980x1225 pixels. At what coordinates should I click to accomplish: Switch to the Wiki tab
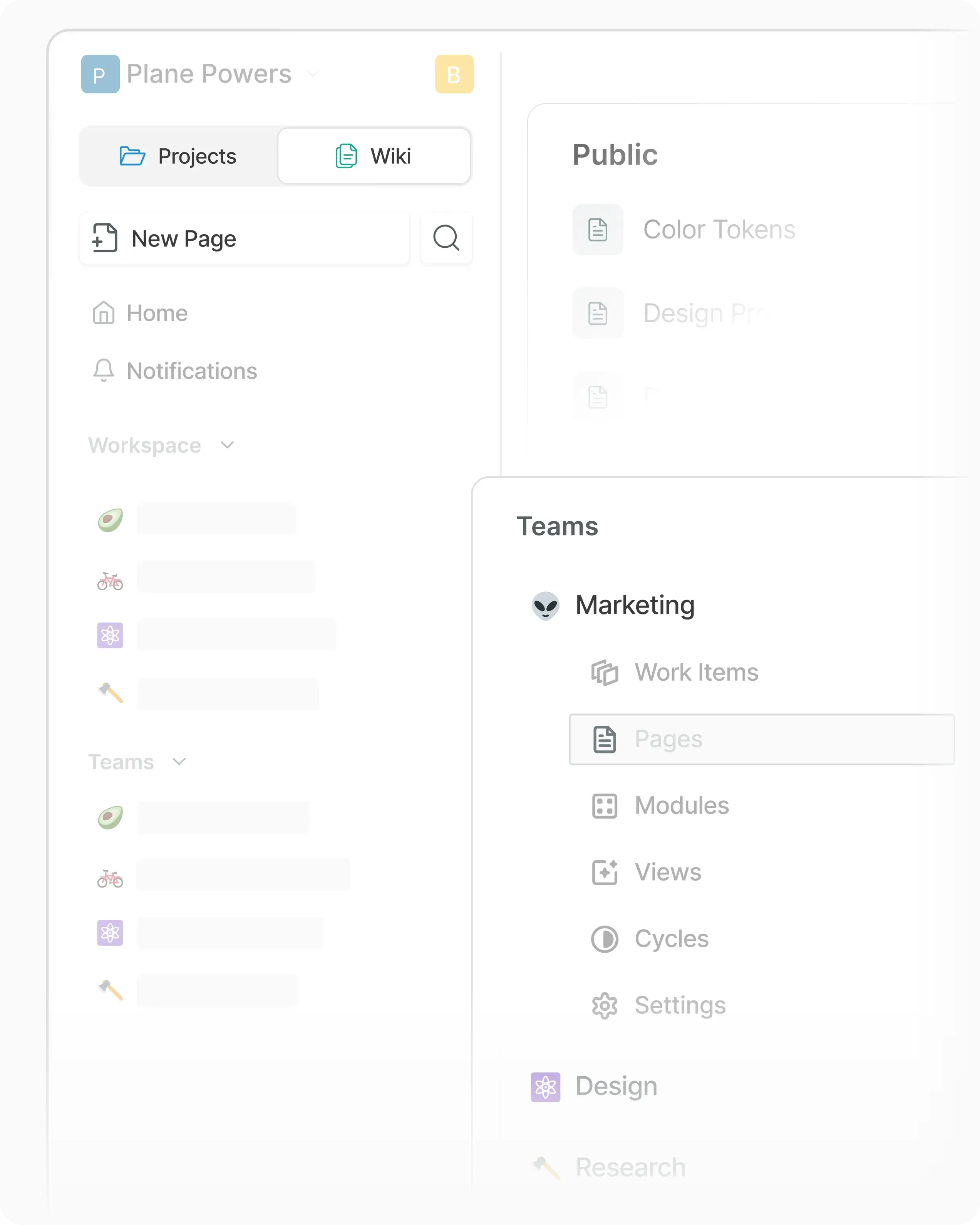(374, 156)
